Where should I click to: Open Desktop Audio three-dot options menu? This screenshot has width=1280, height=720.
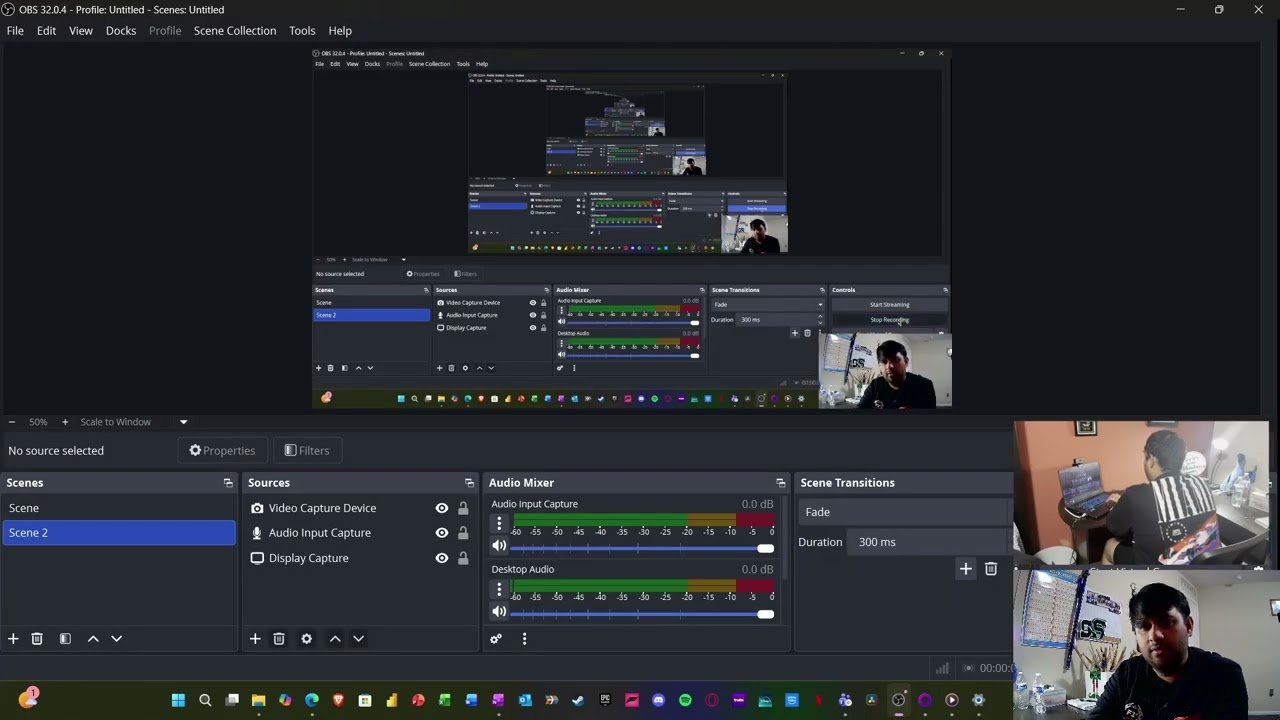pos(499,590)
